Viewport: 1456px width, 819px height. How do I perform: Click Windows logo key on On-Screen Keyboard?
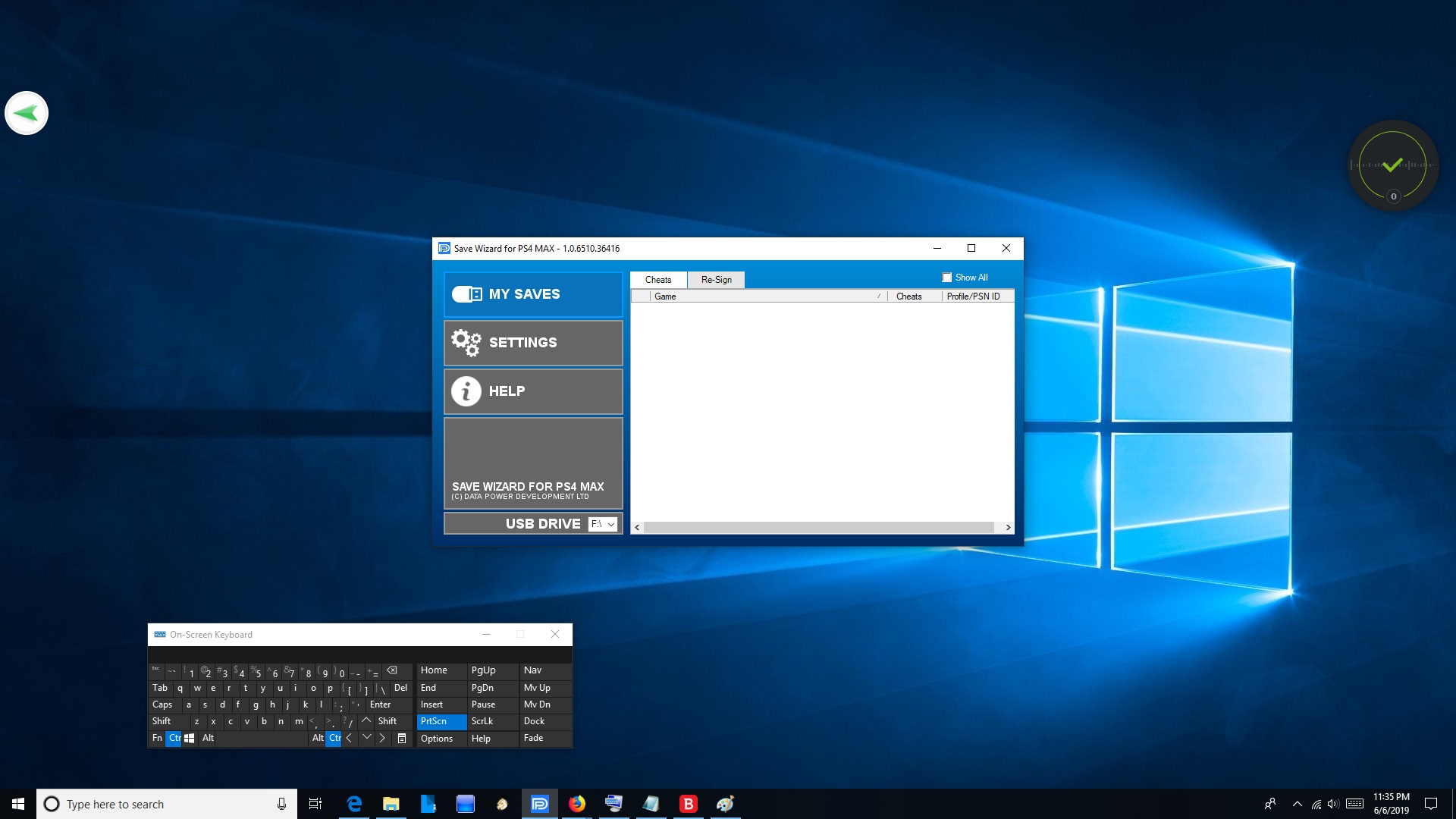click(190, 738)
